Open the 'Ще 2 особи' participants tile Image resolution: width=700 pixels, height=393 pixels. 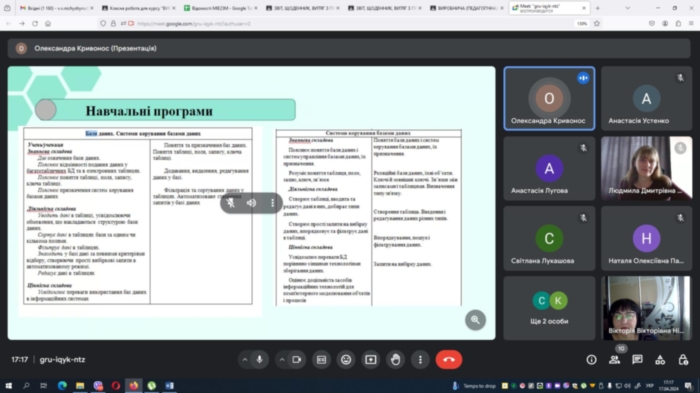pyautogui.click(x=549, y=308)
